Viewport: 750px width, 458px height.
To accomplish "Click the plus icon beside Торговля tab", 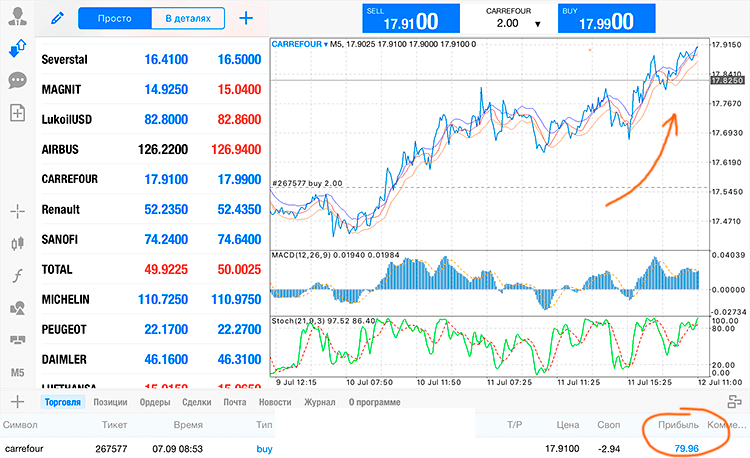I will [x=18, y=402].
